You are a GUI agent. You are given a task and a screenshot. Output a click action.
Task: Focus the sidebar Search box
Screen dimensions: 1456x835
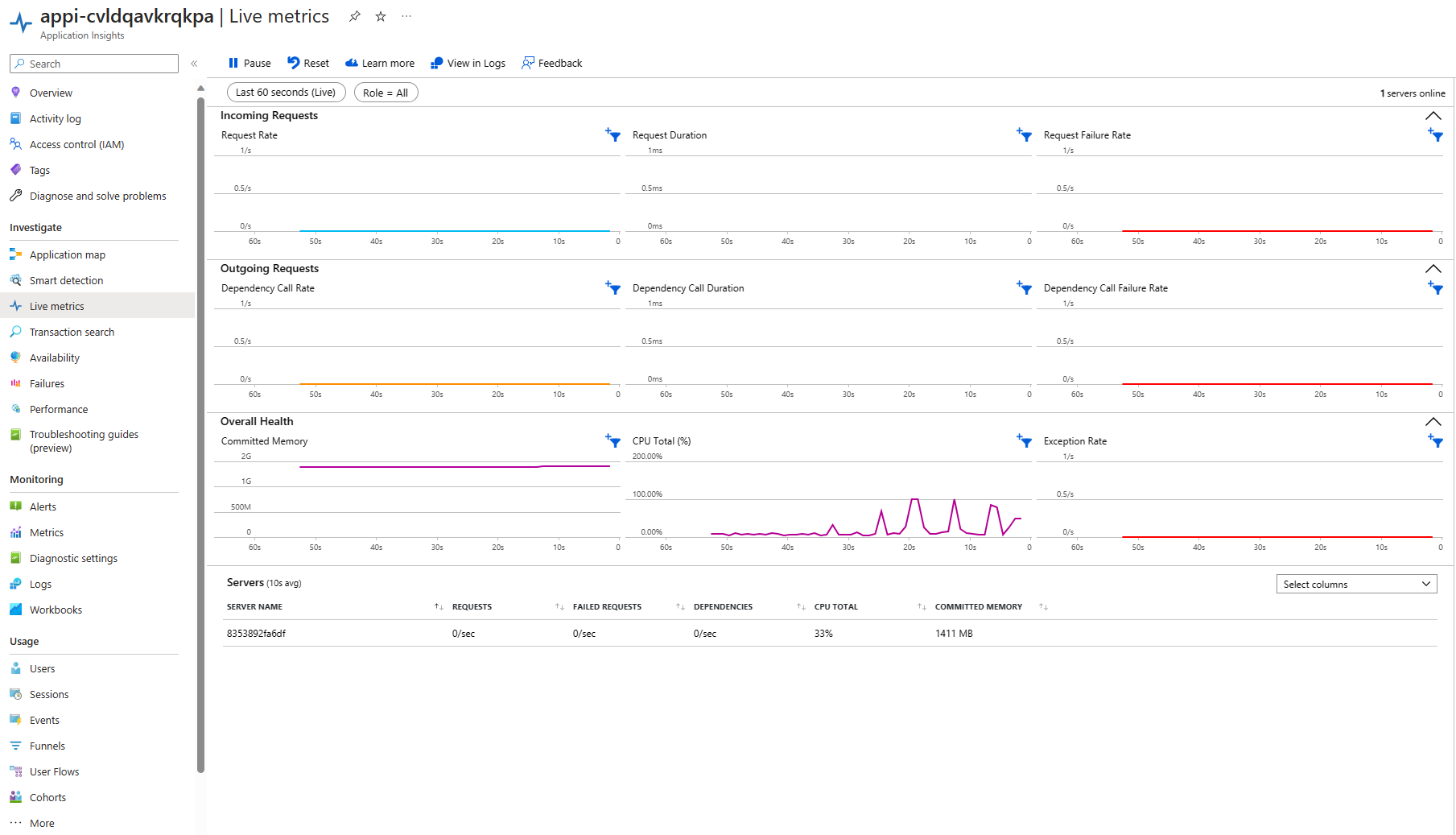tap(94, 64)
